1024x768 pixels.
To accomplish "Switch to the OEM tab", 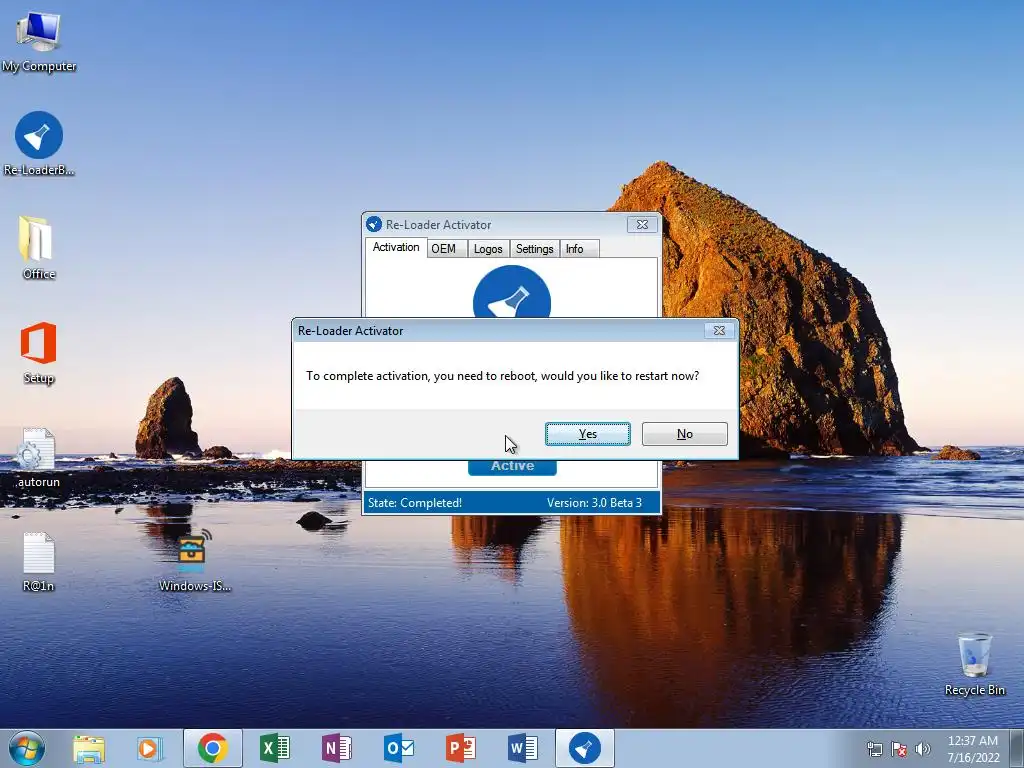I will [x=447, y=249].
